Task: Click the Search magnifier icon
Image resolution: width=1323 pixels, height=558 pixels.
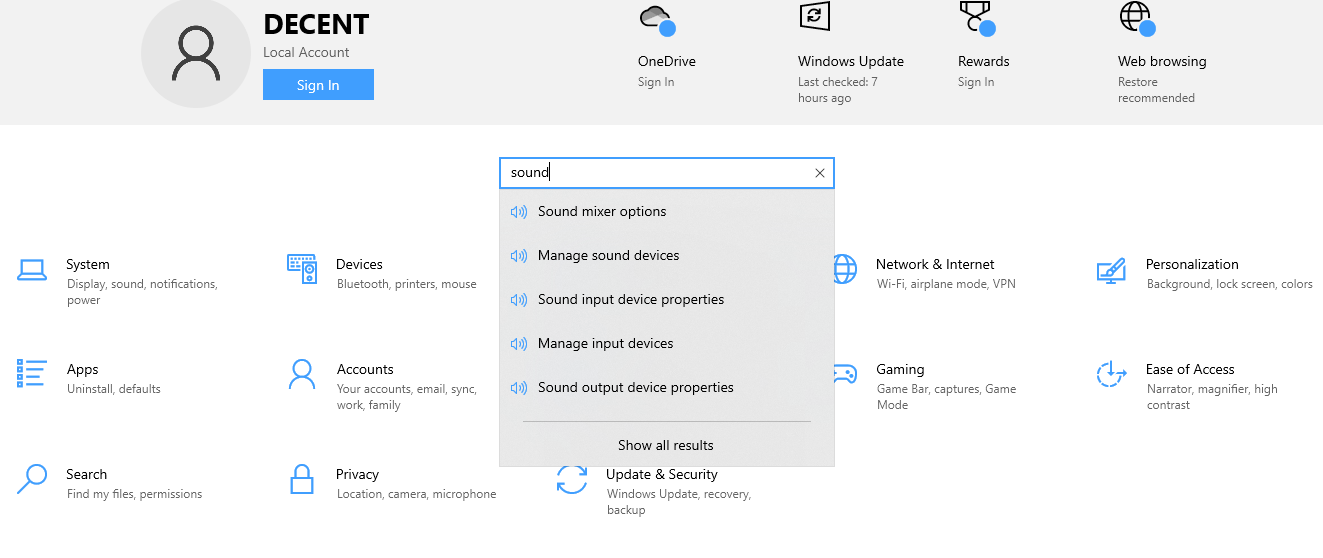Action: click(32, 479)
